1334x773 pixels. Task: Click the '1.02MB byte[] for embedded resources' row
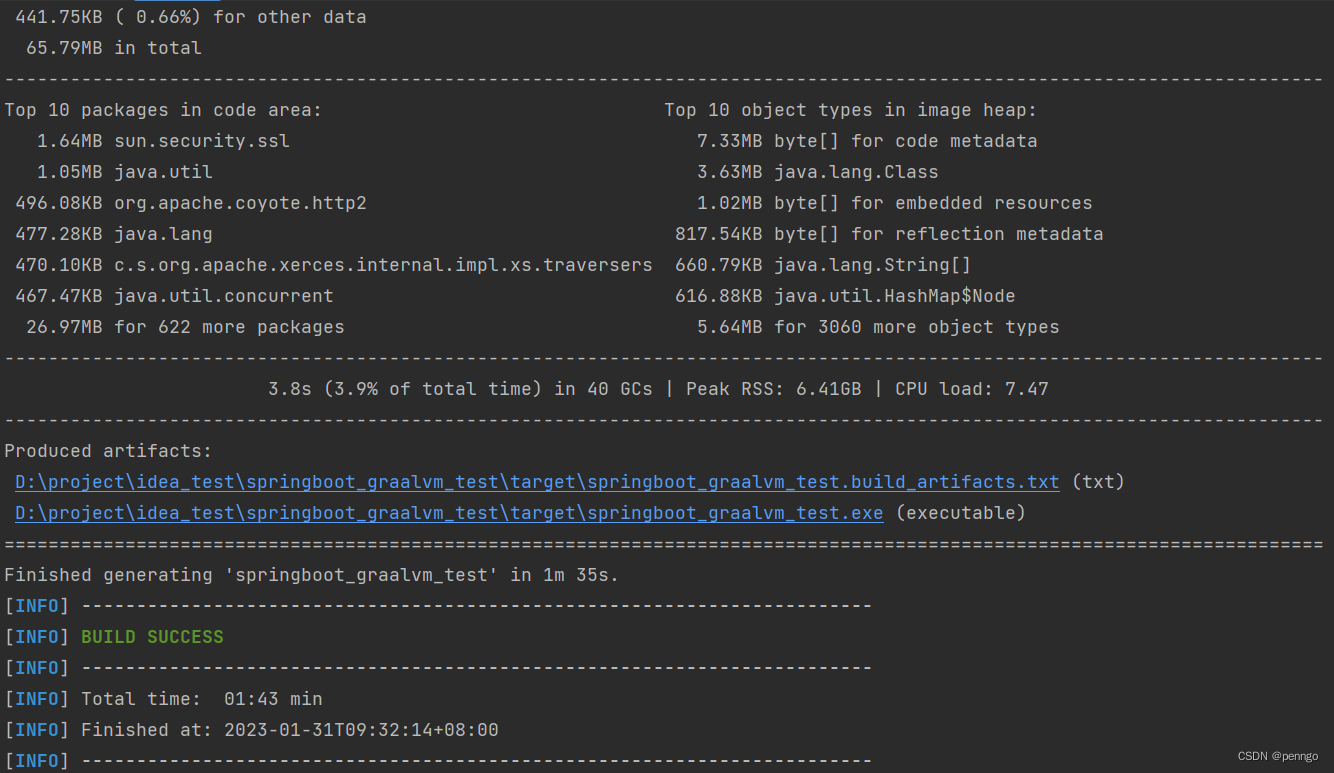(895, 203)
